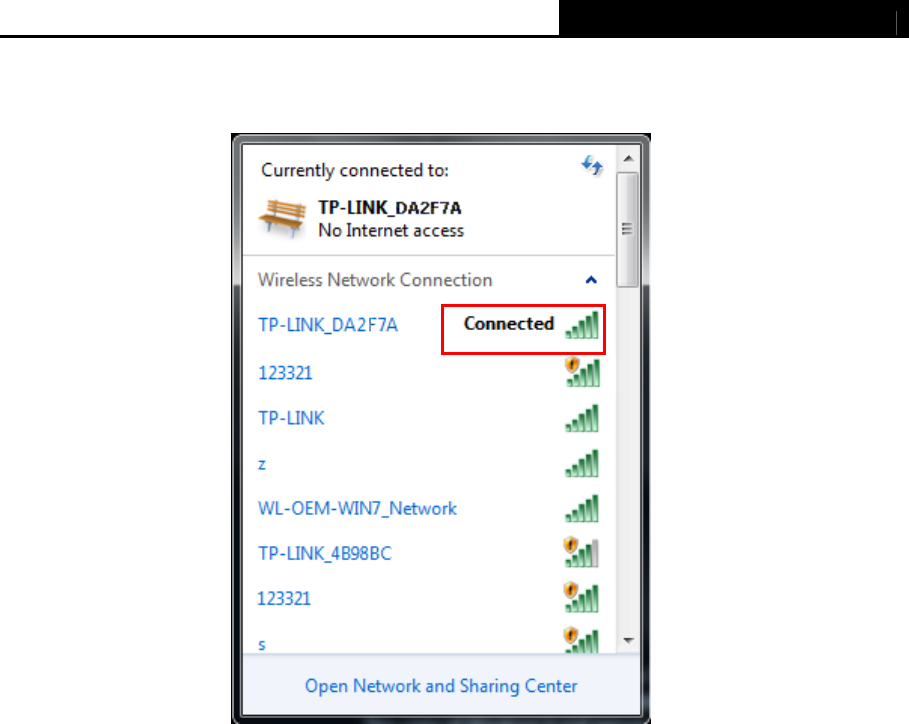Click the scrollbar down arrow
The image size is (909, 724).
pyautogui.click(x=628, y=640)
